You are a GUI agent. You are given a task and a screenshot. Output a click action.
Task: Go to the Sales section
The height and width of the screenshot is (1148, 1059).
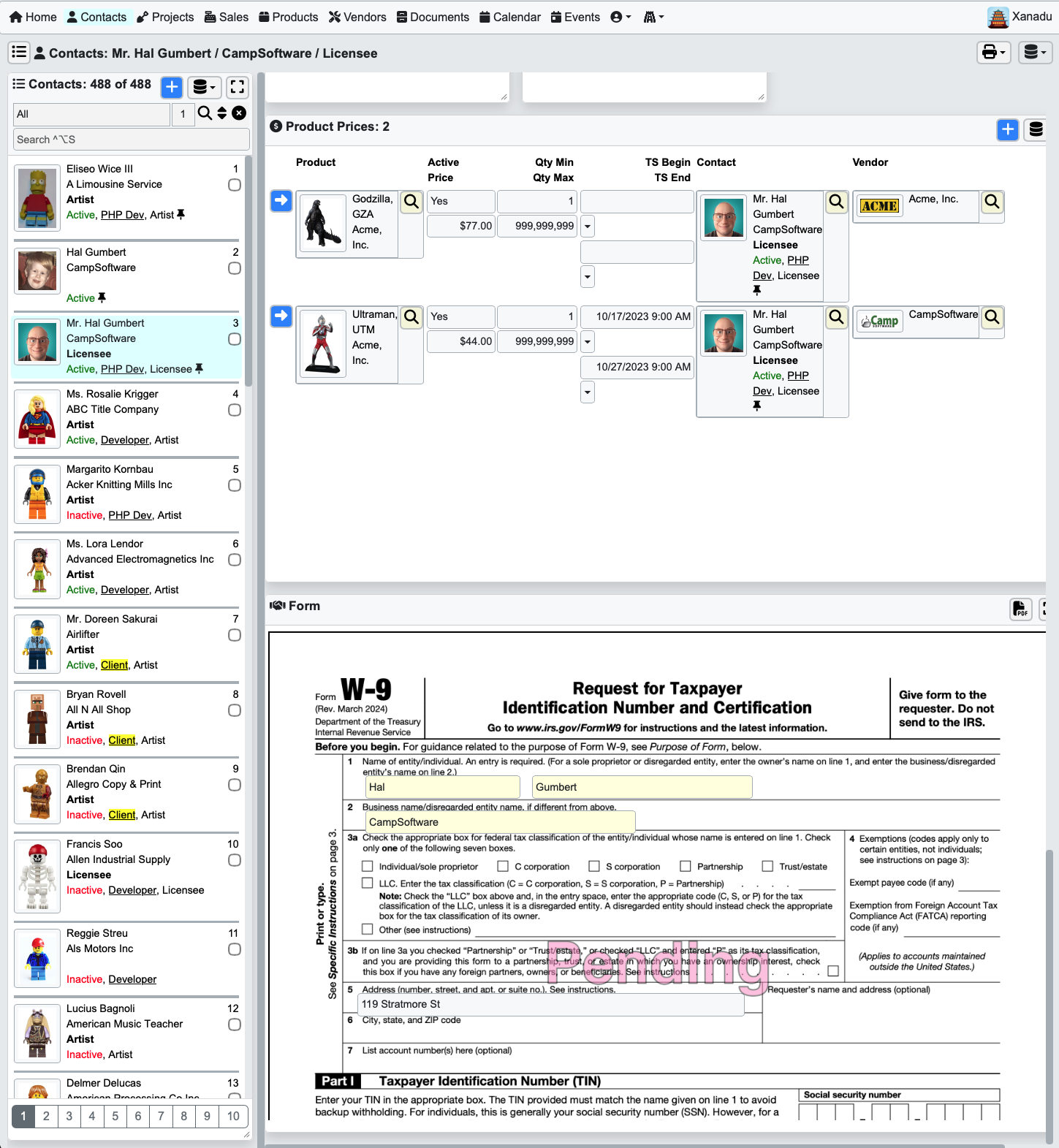pos(227,17)
